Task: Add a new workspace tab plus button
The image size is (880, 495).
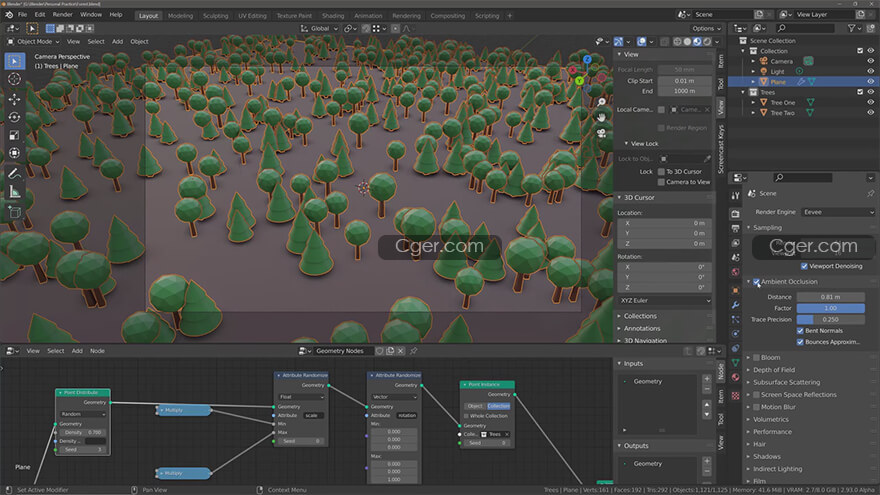Action: (x=510, y=16)
